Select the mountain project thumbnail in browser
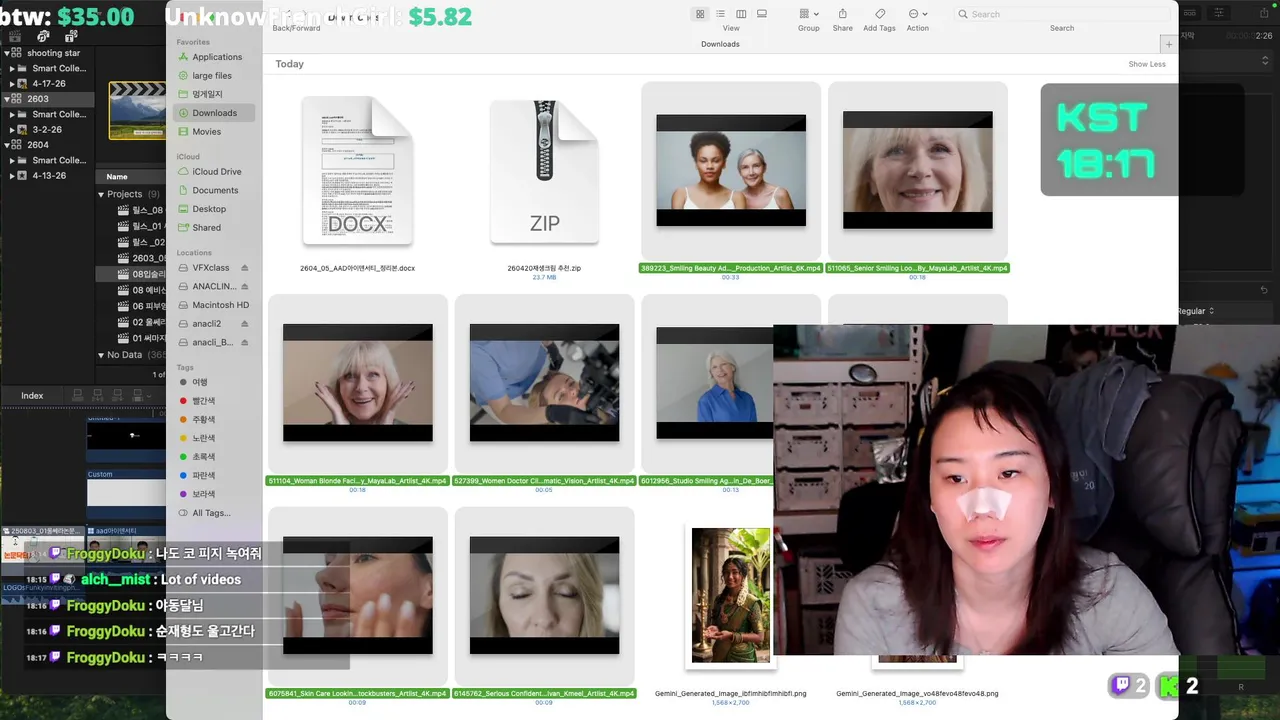1280x720 pixels. [138, 110]
